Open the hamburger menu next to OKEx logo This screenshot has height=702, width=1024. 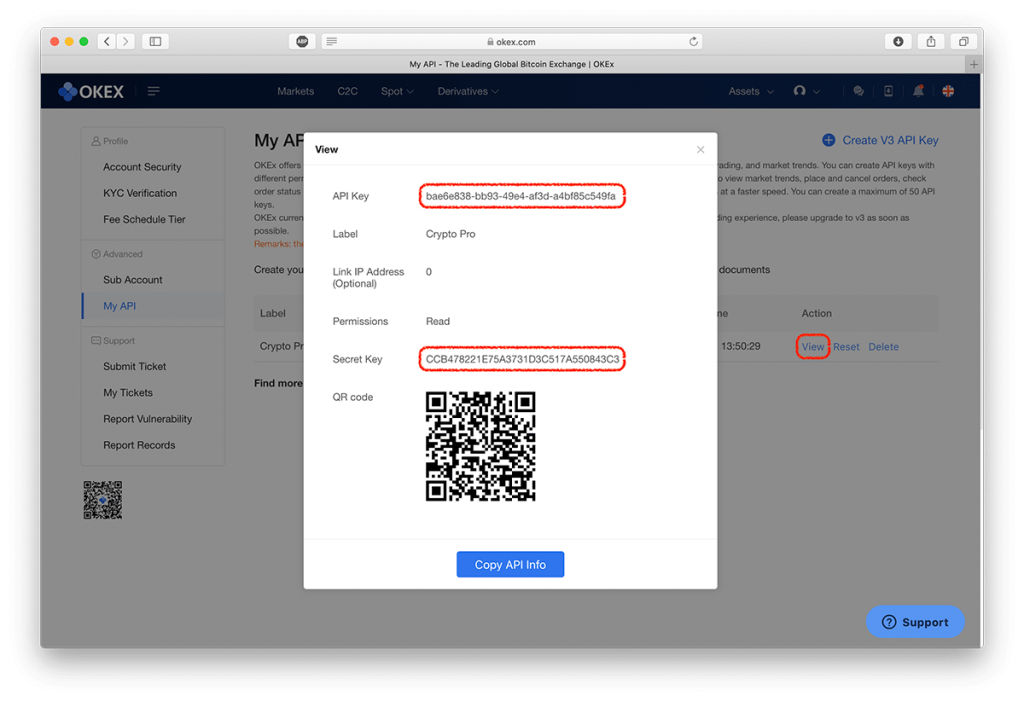click(x=153, y=91)
